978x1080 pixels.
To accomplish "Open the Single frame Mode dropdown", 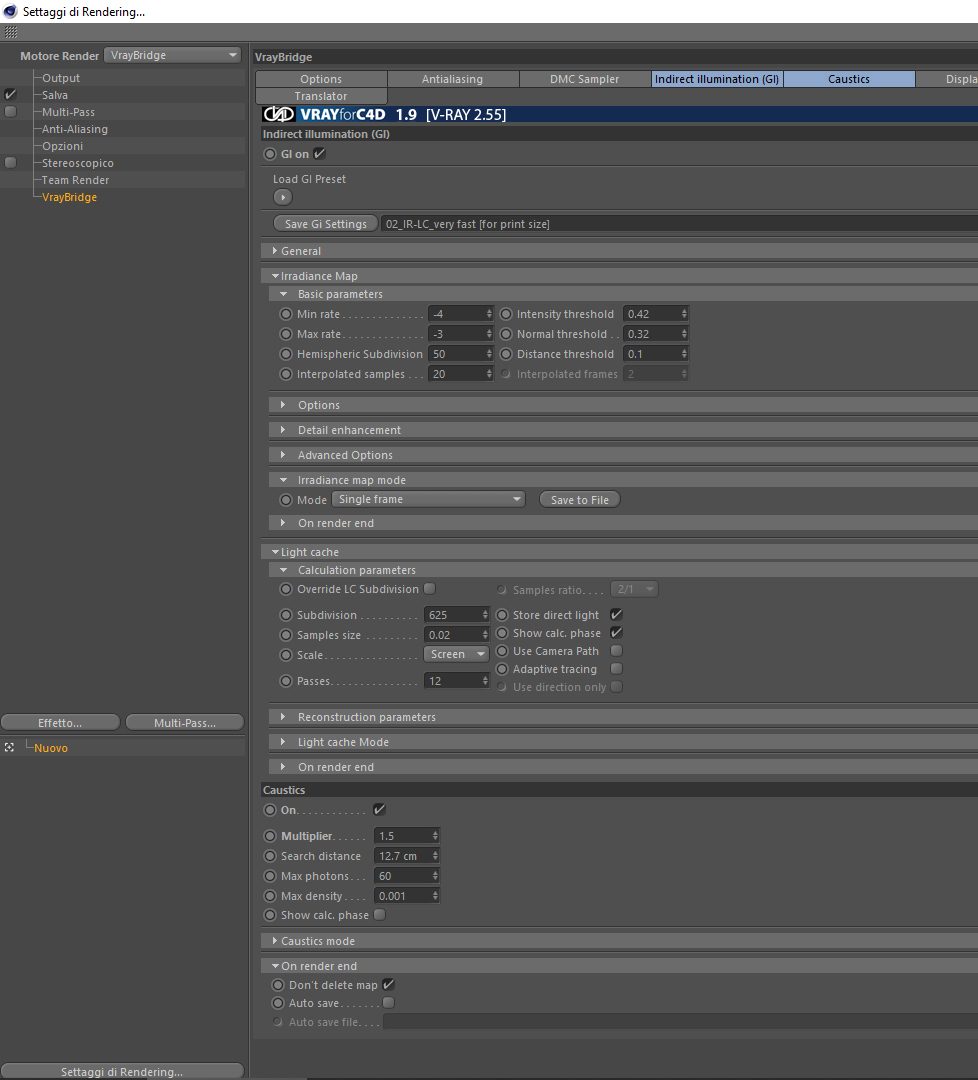I will [x=428, y=499].
